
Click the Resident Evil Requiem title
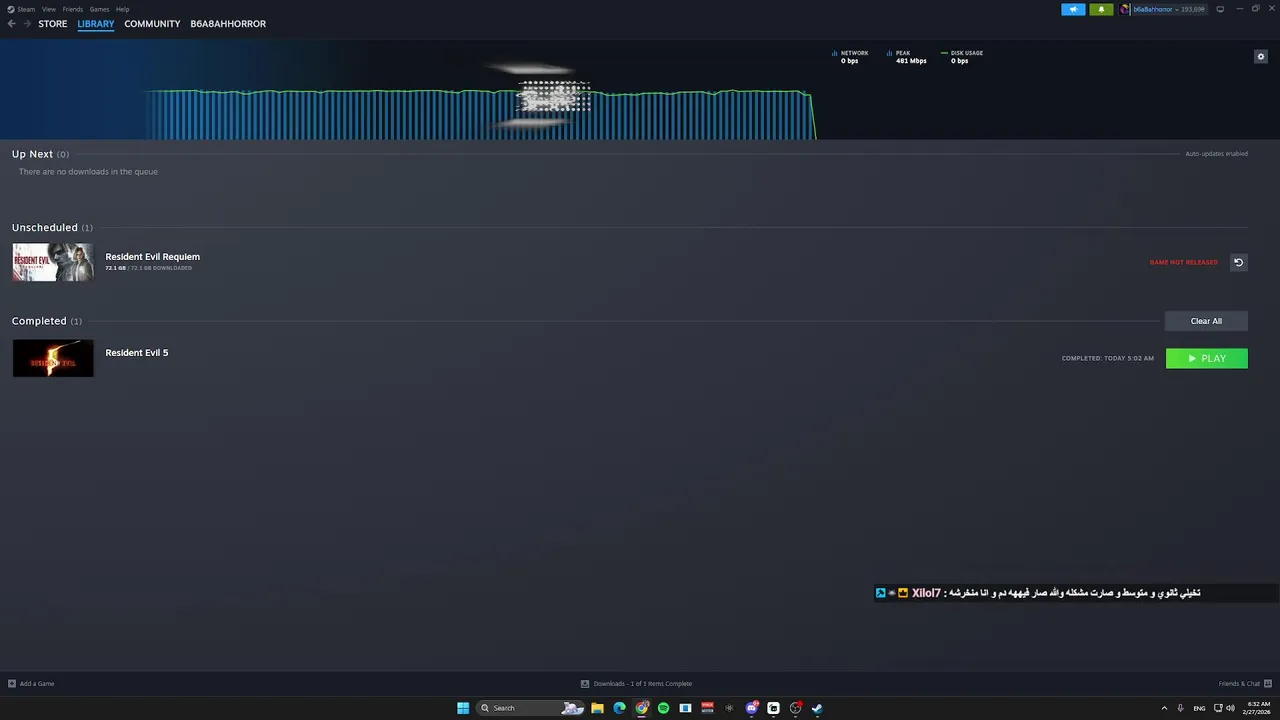coord(153,257)
